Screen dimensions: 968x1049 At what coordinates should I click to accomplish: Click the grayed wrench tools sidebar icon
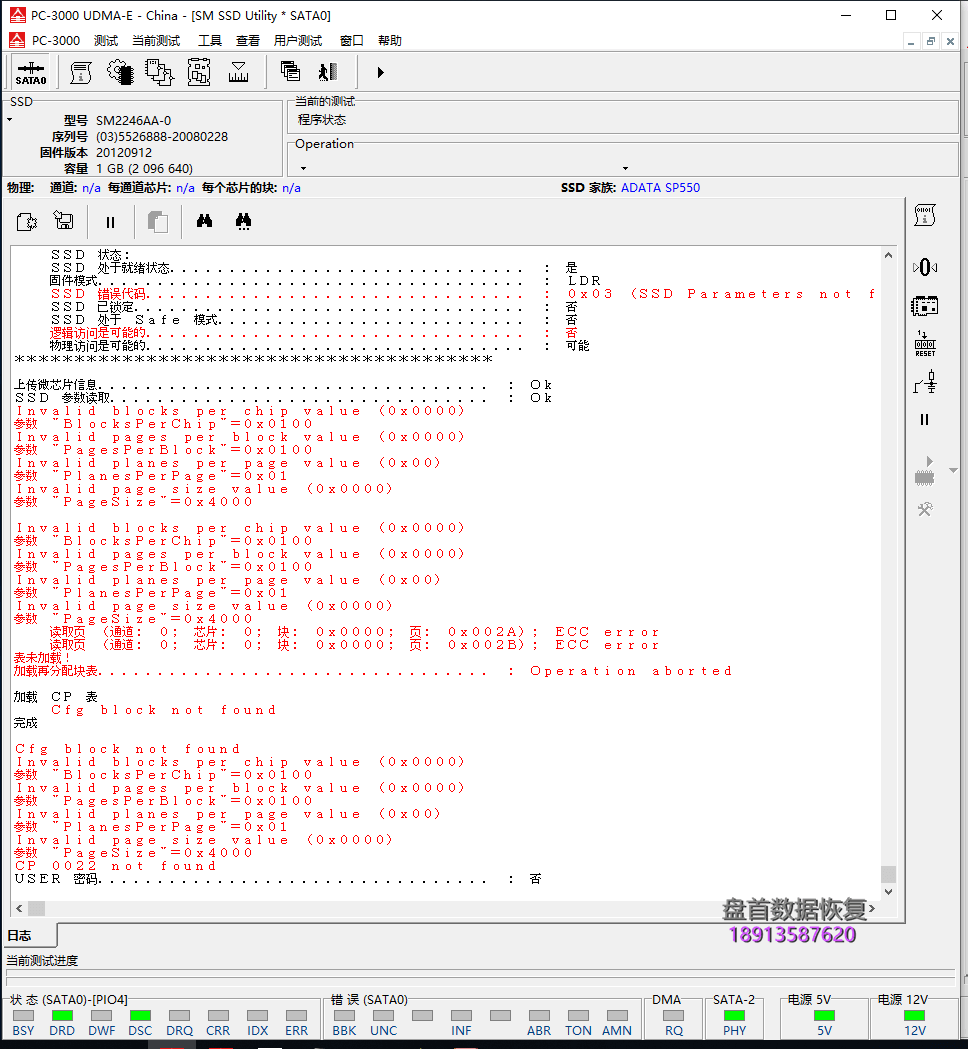coord(925,510)
